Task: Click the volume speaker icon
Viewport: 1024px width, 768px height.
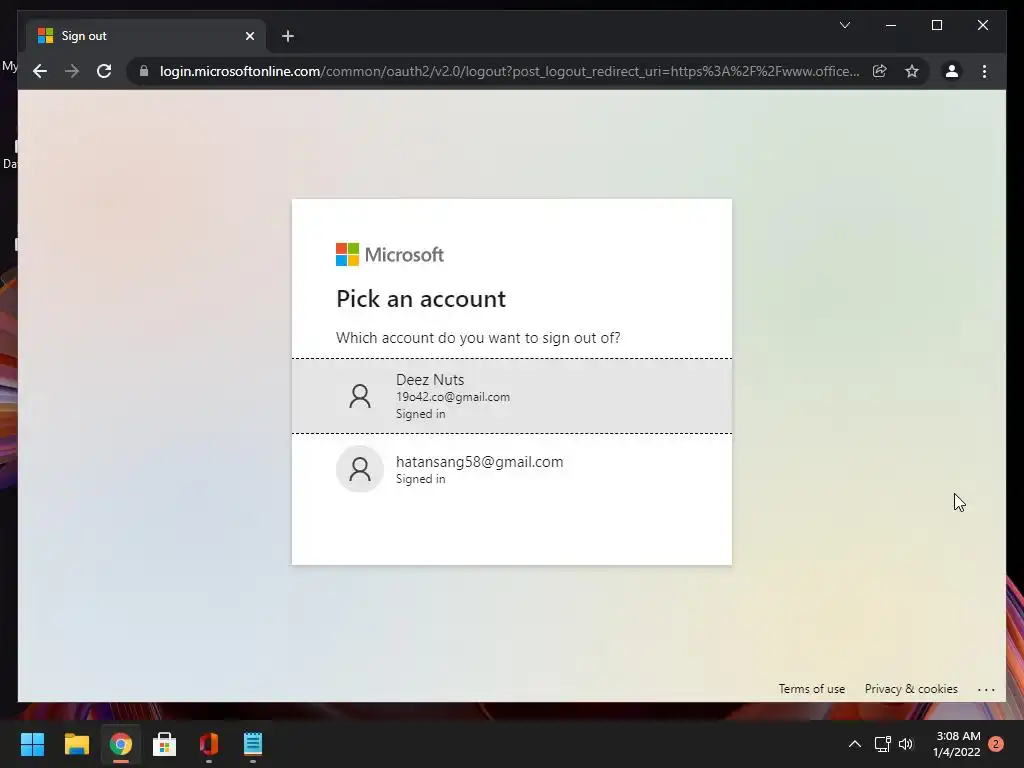Action: click(906, 744)
